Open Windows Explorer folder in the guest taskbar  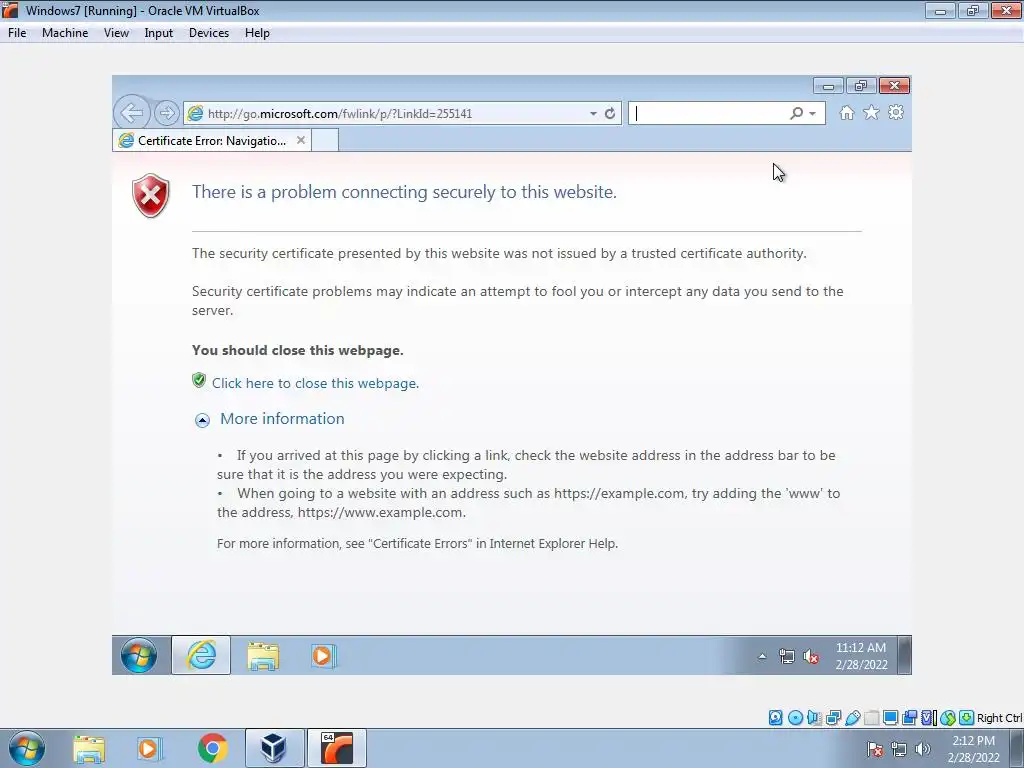point(263,656)
